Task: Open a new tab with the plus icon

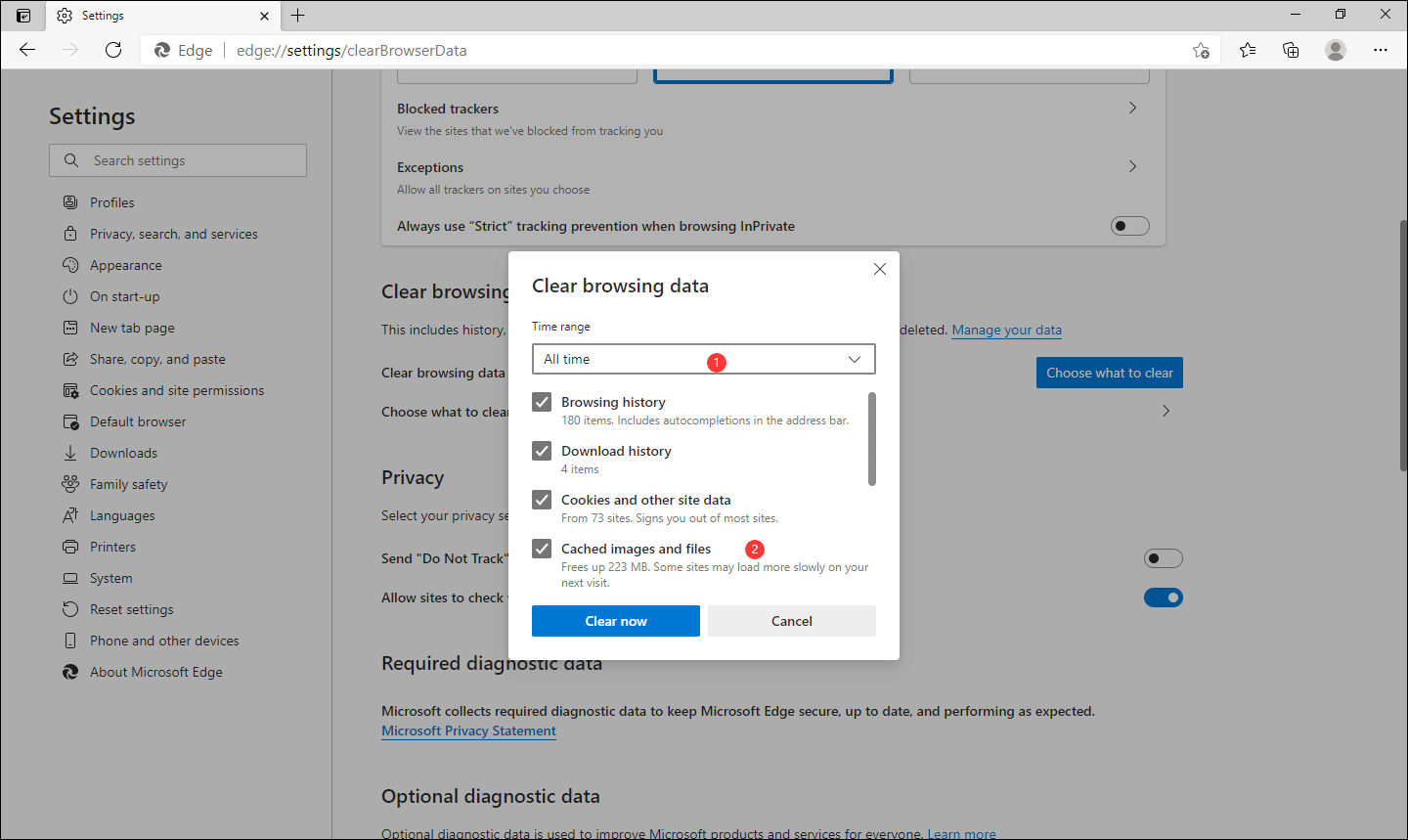Action: [297, 16]
